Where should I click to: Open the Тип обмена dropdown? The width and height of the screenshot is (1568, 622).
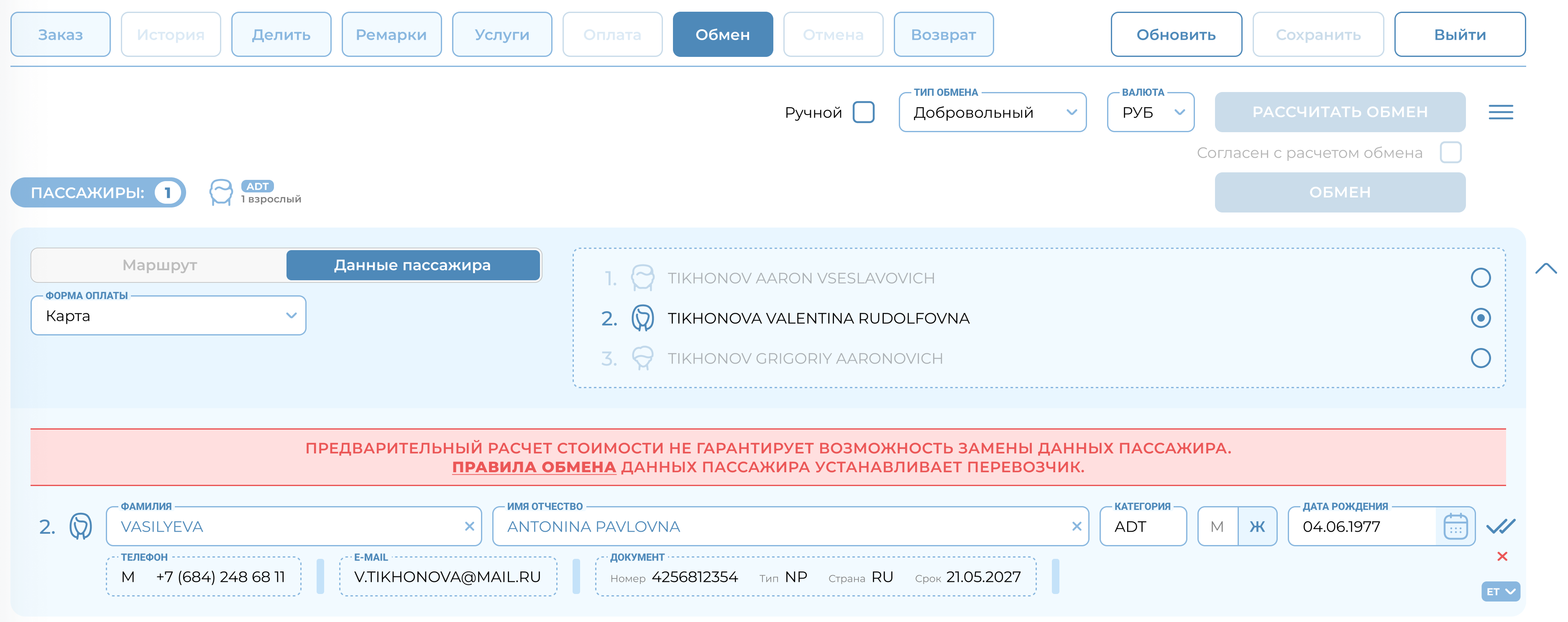992,113
